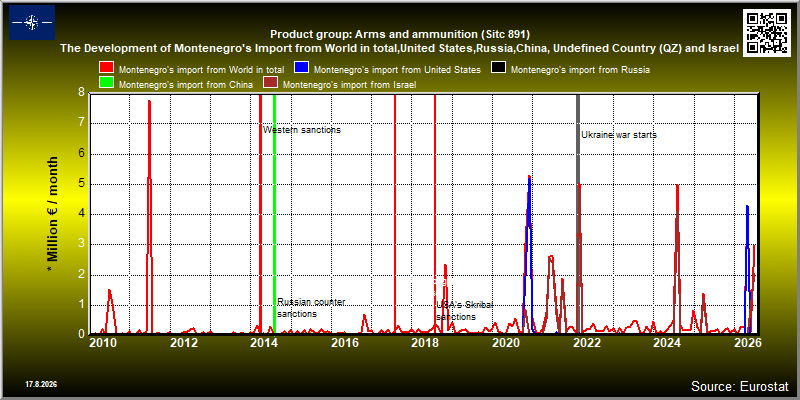The image size is (800, 400).
Task: Click legend text "Montenegro's import from China"
Action: pyautogui.click(x=186, y=85)
